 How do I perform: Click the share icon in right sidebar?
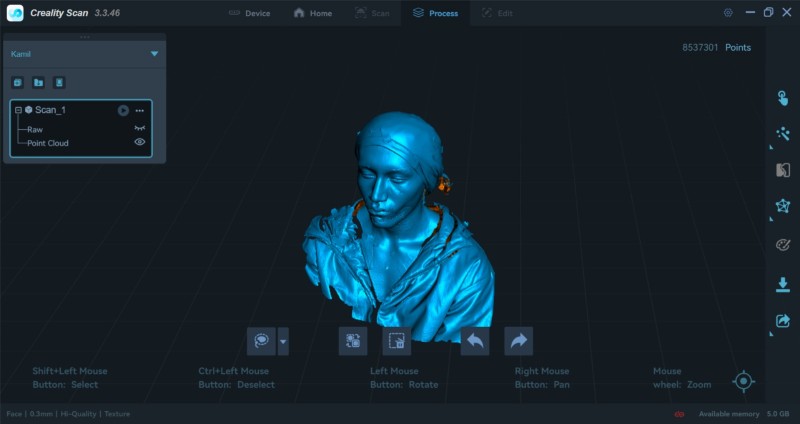(783, 320)
